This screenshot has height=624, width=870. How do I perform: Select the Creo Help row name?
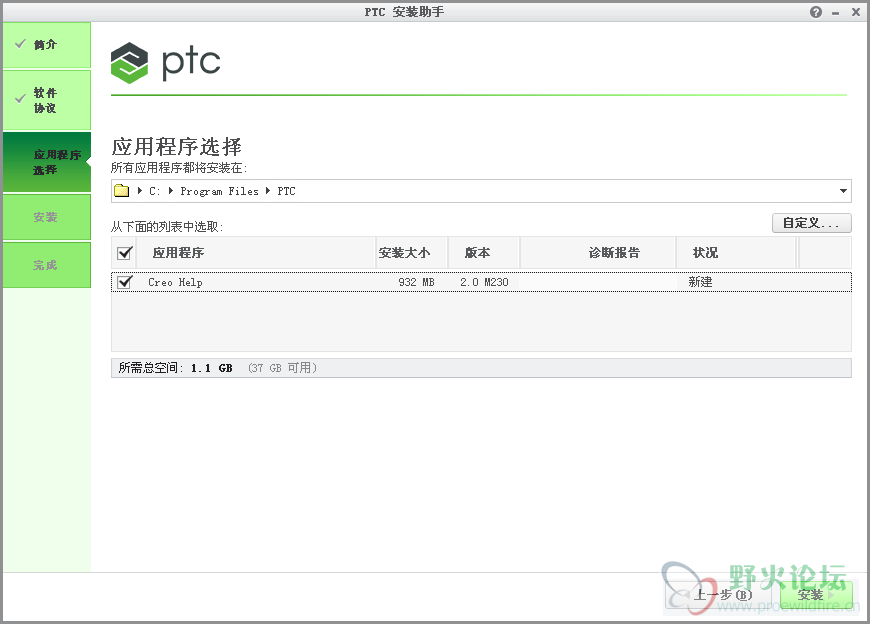point(175,282)
